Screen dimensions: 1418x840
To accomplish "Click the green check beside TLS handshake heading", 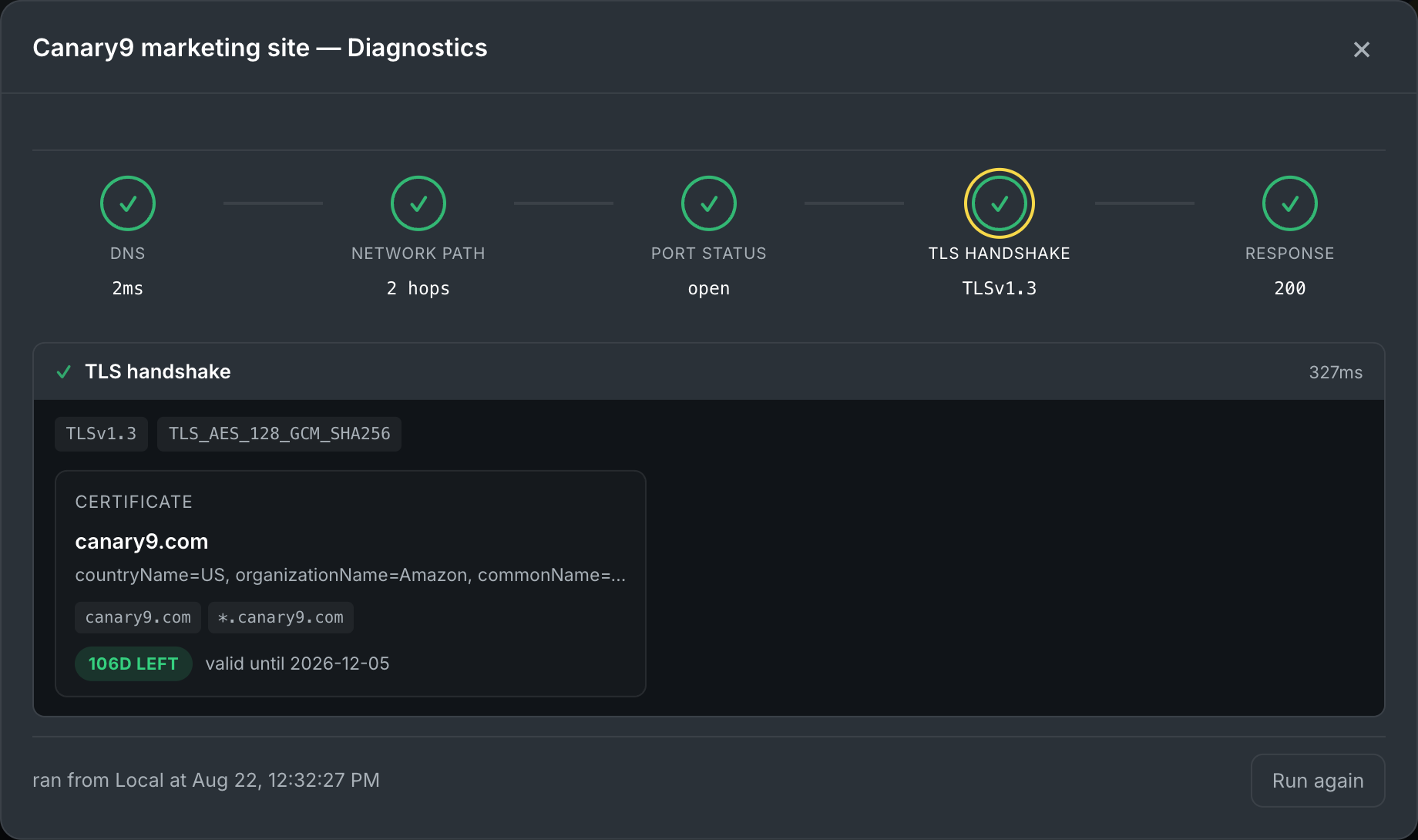I will (x=64, y=372).
